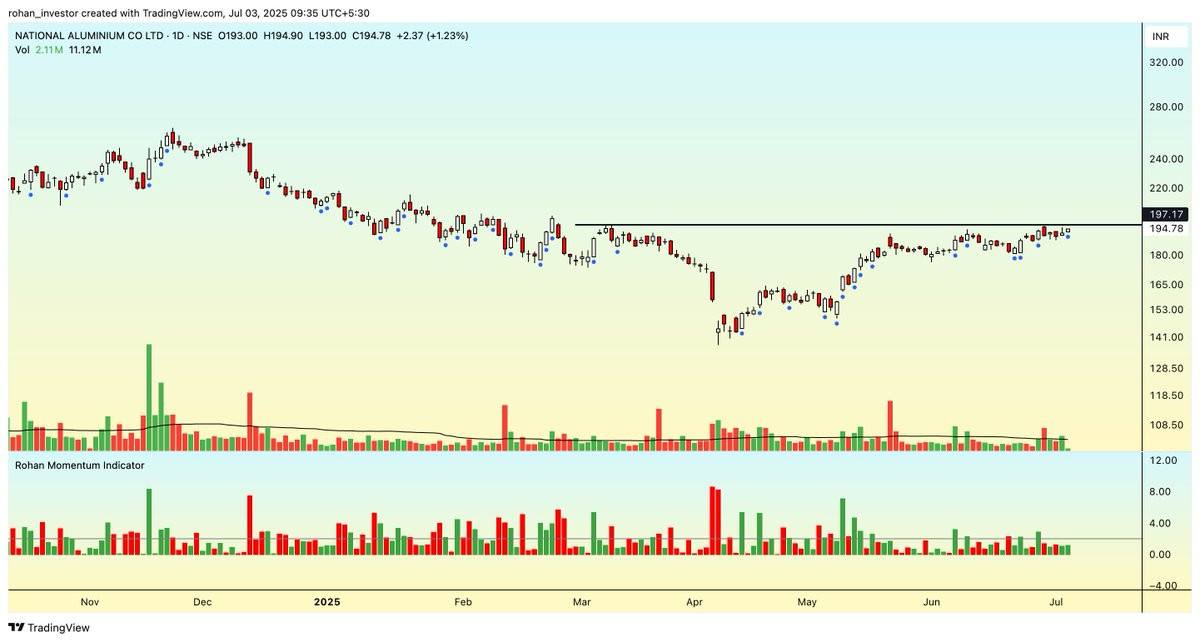This screenshot has width=1200, height=642.
Task: Click the 108.50 price axis label
Action: pyautogui.click(x=1168, y=425)
